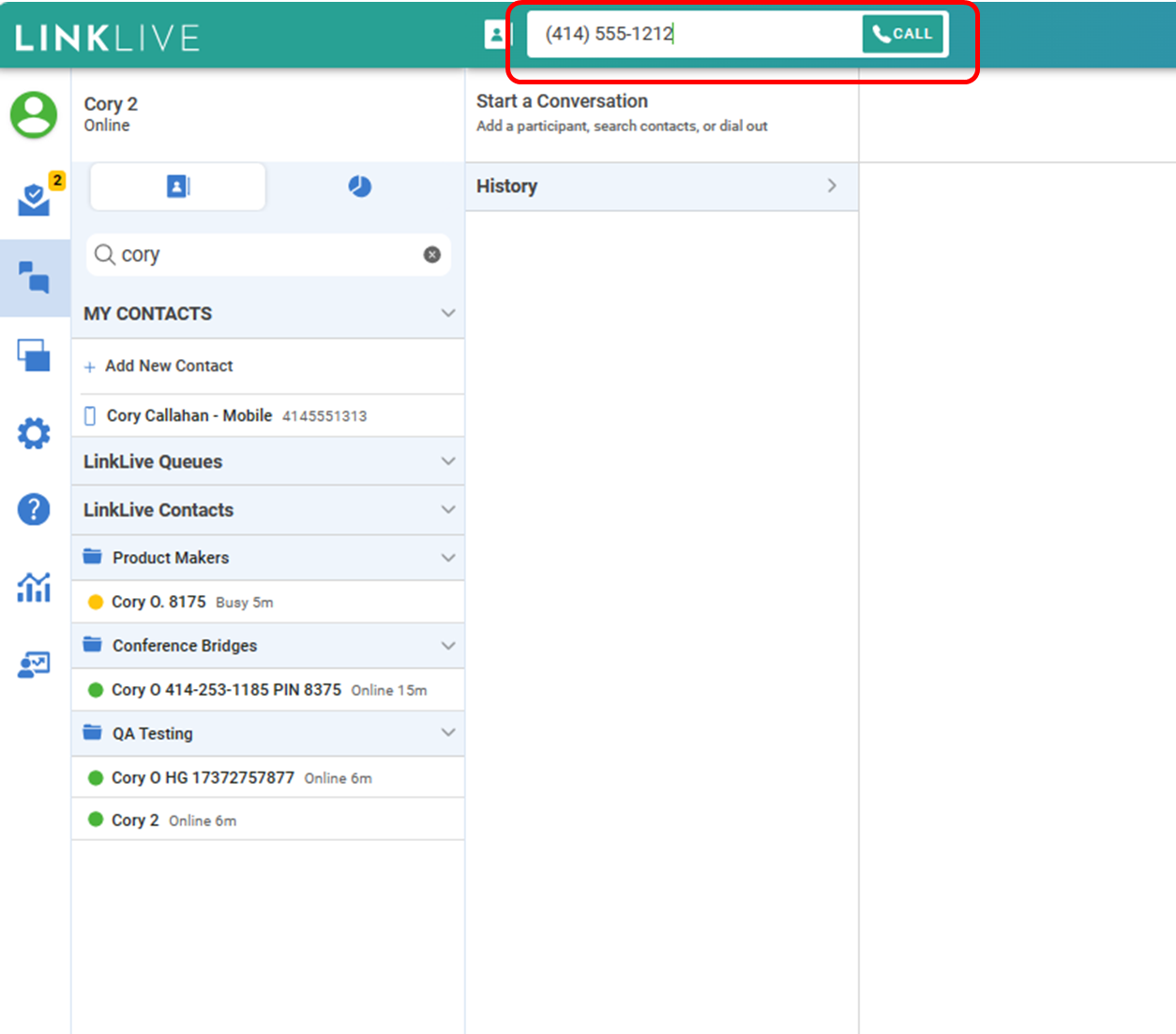This screenshot has height=1034, width=1176.
Task: Collapse the LinkLive Queues section
Action: [x=448, y=461]
